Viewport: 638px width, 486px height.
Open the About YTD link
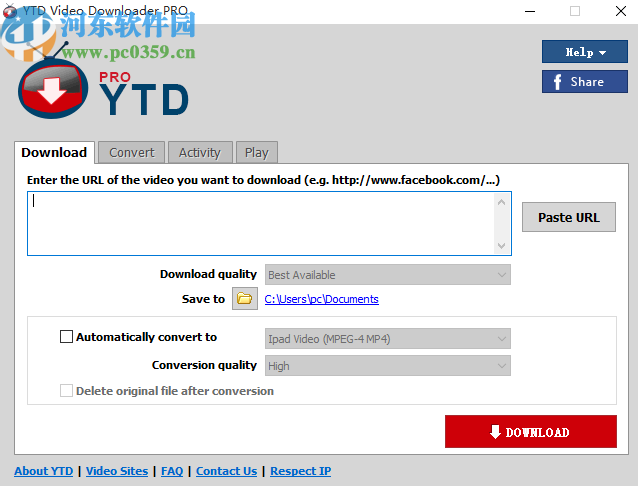coord(44,471)
